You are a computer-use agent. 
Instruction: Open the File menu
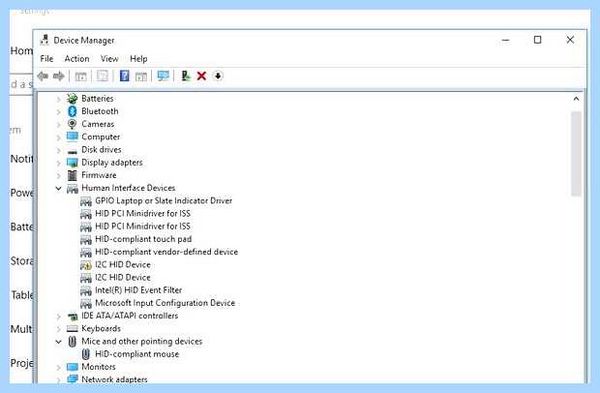(x=47, y=59)
